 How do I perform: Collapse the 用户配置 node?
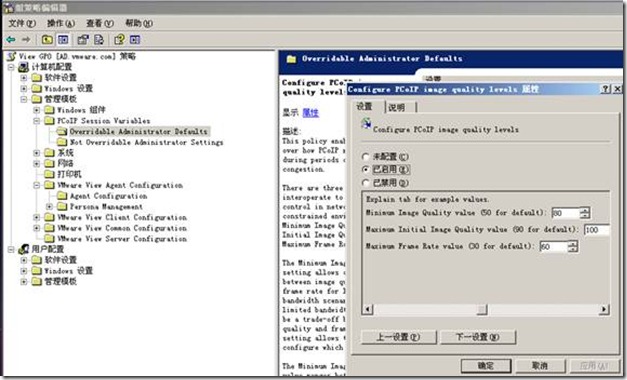tap(11, 249)
